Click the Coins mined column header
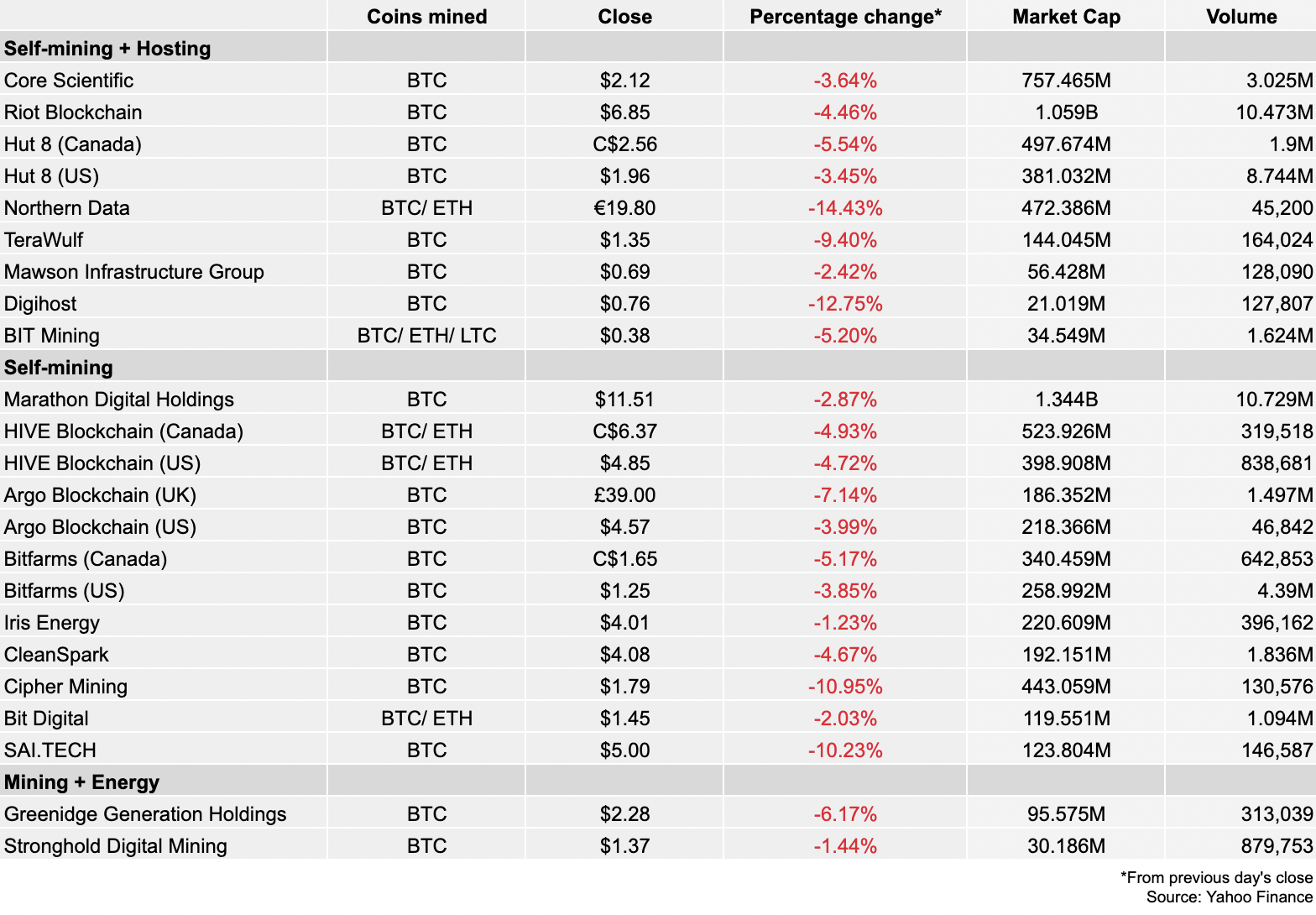The image size is (1316, 915). click(426, 17)
